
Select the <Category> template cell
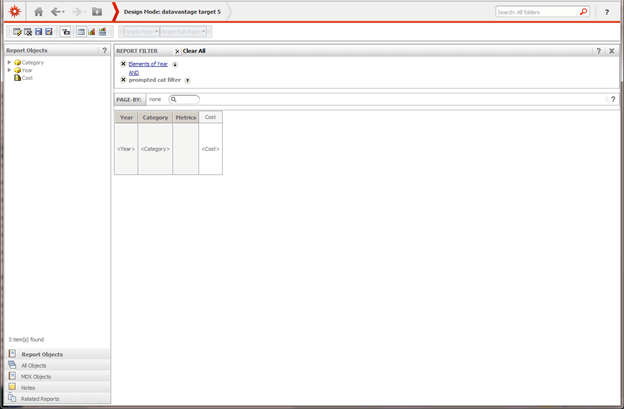click(155, 149)
